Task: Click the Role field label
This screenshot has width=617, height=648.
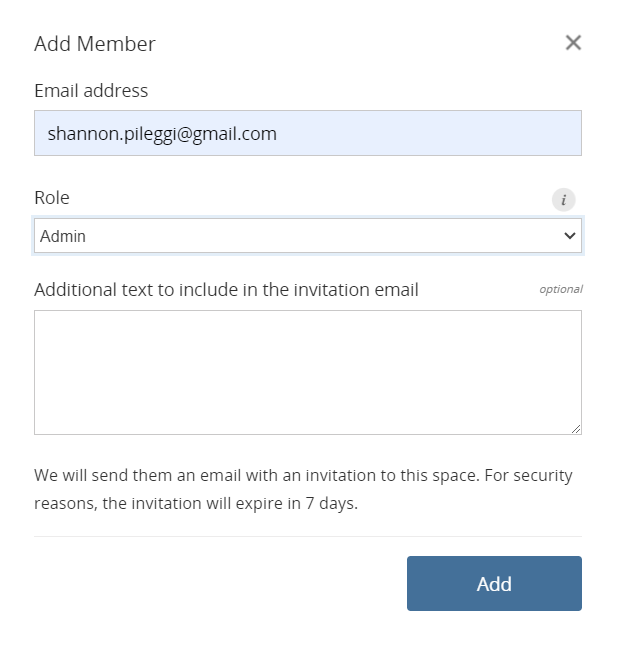Action: (x=52, y=198)
